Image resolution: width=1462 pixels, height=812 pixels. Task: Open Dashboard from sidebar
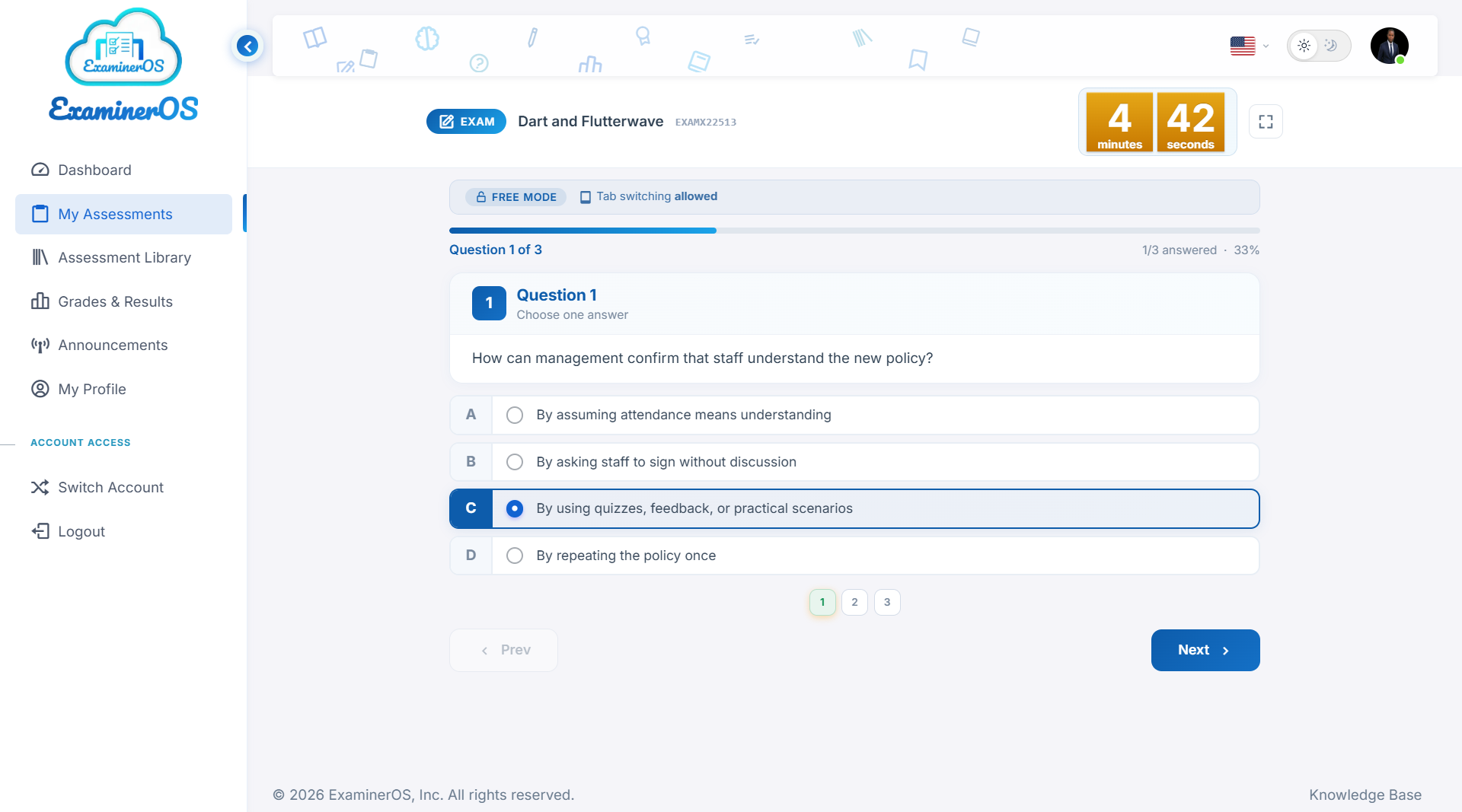pyautogui.click(x=123, y=170)
